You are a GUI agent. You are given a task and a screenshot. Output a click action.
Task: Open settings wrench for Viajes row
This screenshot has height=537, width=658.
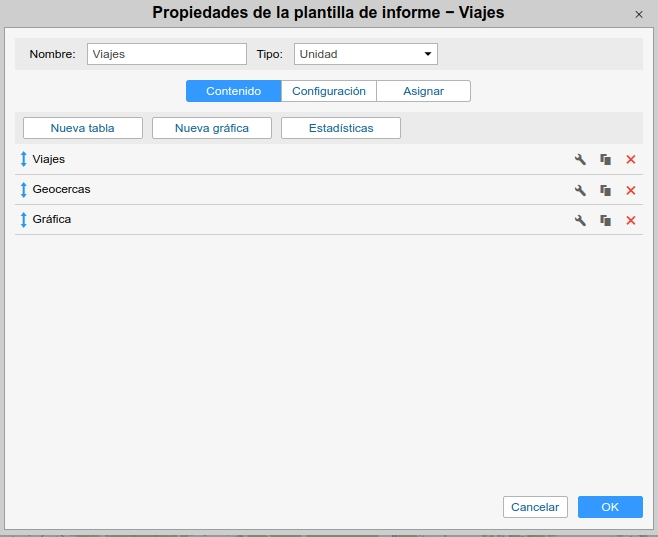[x=580, y=159]
